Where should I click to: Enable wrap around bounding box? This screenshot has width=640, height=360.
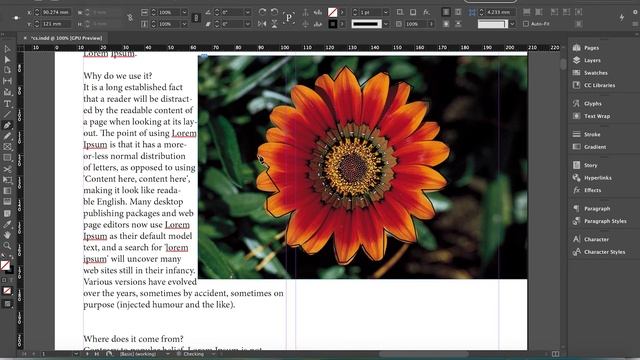point(458,12)
